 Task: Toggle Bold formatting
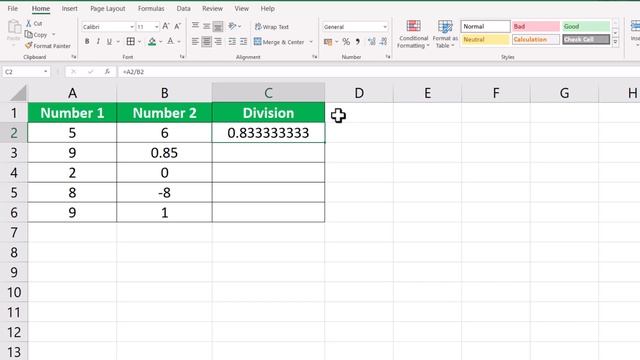87,42
